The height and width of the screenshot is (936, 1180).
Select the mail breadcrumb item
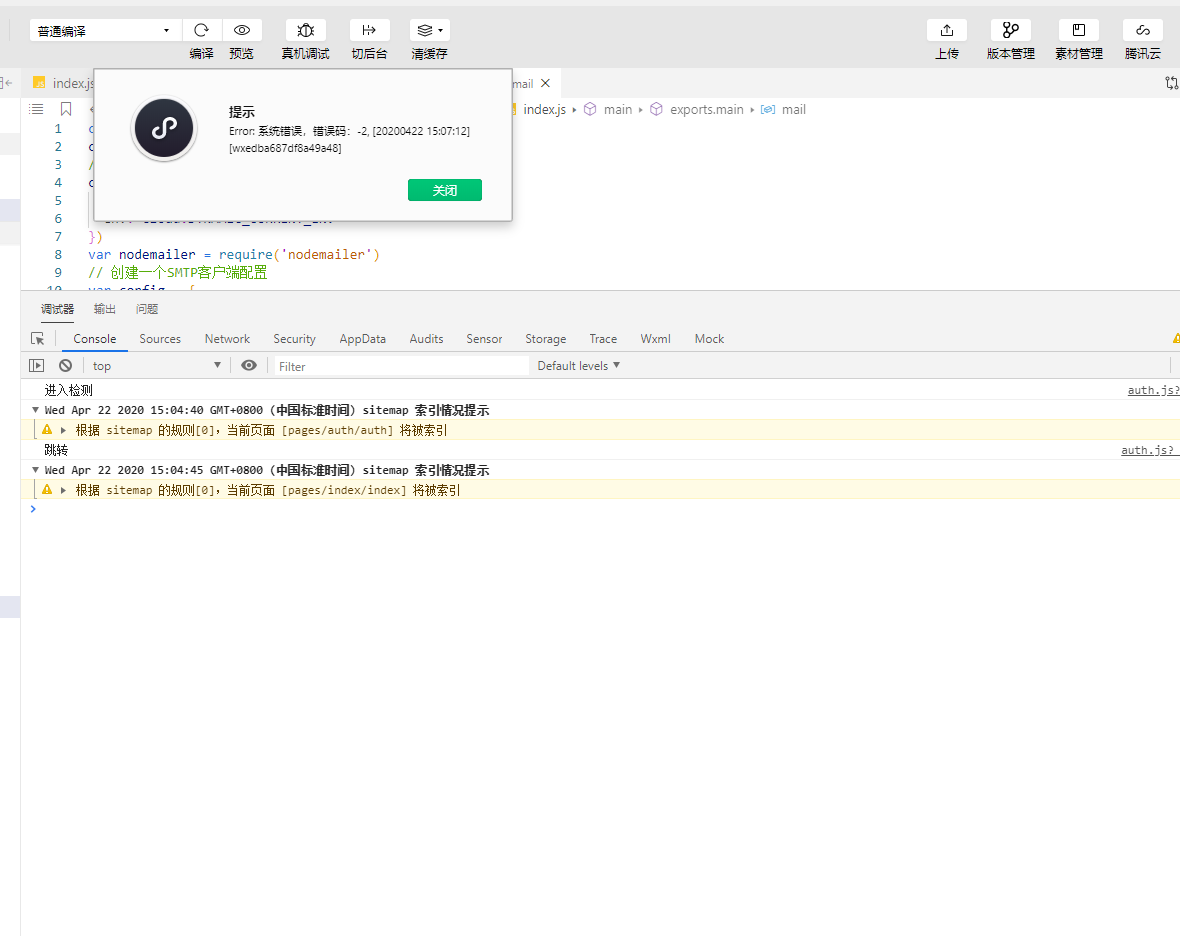coord(793,110)
